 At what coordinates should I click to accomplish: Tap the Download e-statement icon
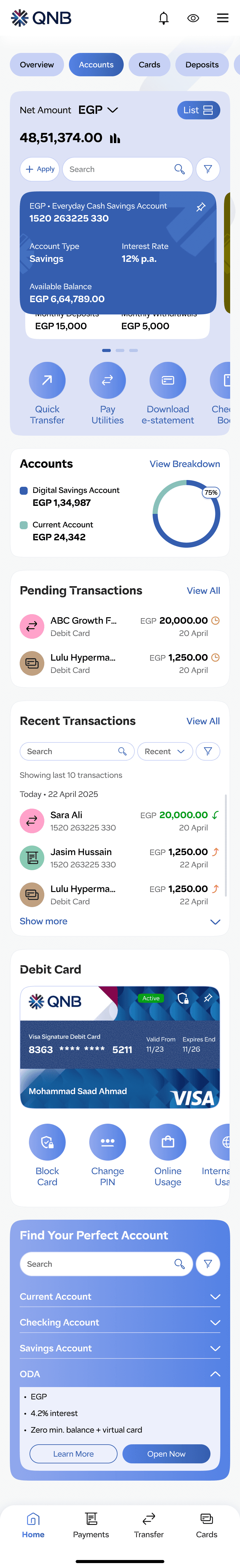click(x=167, y=380)
